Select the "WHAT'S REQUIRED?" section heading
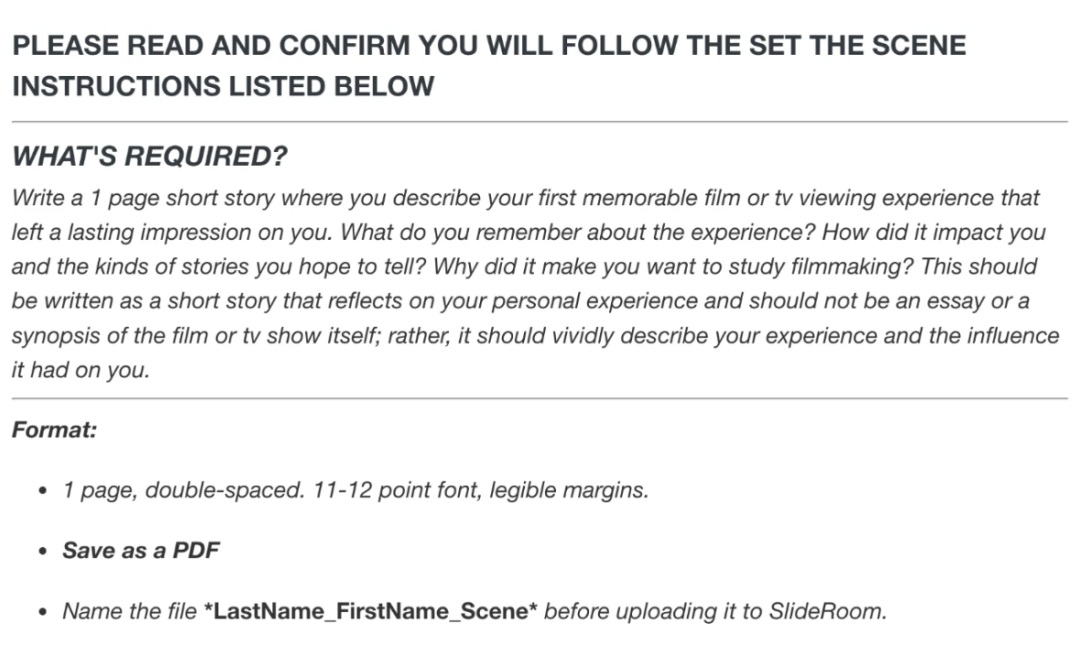This screenshot has height=655, width=1080. [149, 156]
